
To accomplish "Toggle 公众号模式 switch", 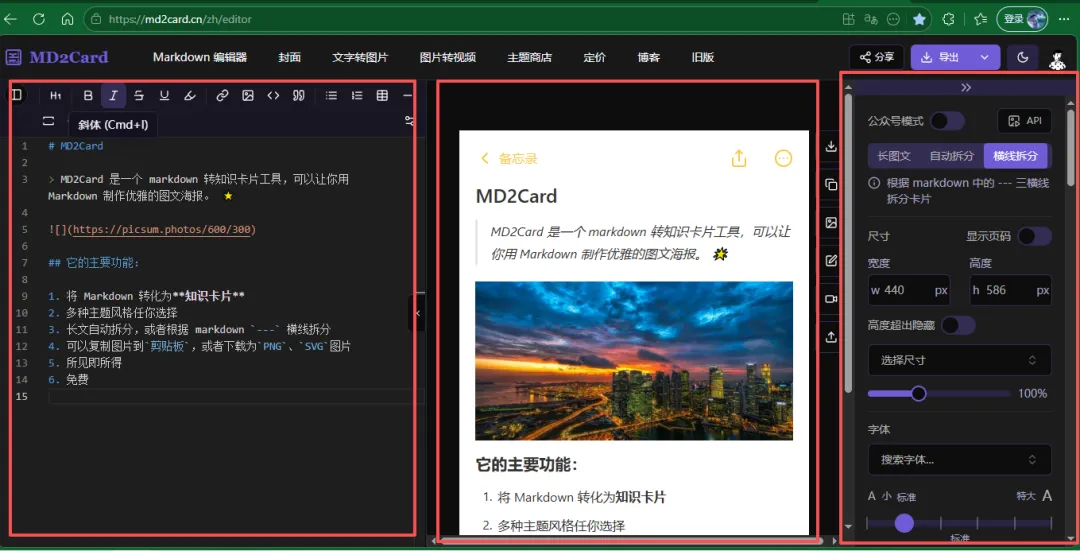I will [948, 121].
